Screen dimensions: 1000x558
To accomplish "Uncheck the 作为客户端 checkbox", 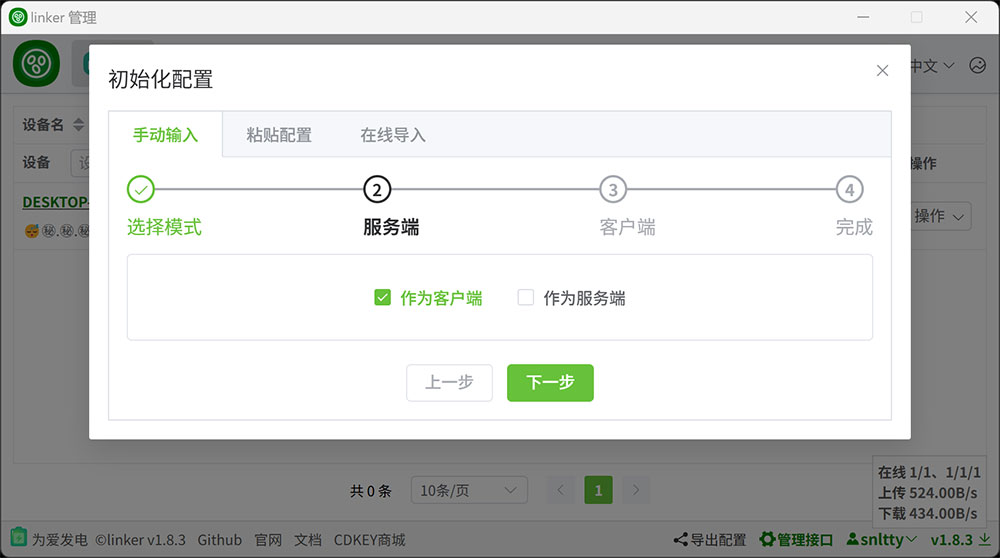I will 382,297.
